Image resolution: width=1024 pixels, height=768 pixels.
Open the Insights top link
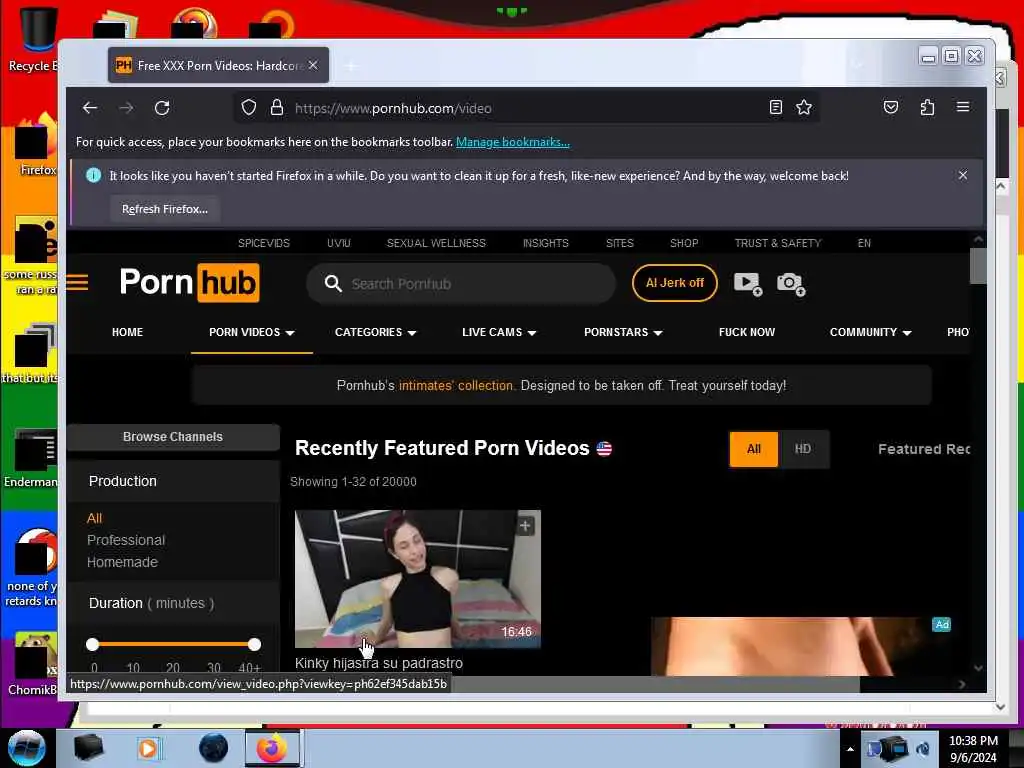click(x=545, y=243)
